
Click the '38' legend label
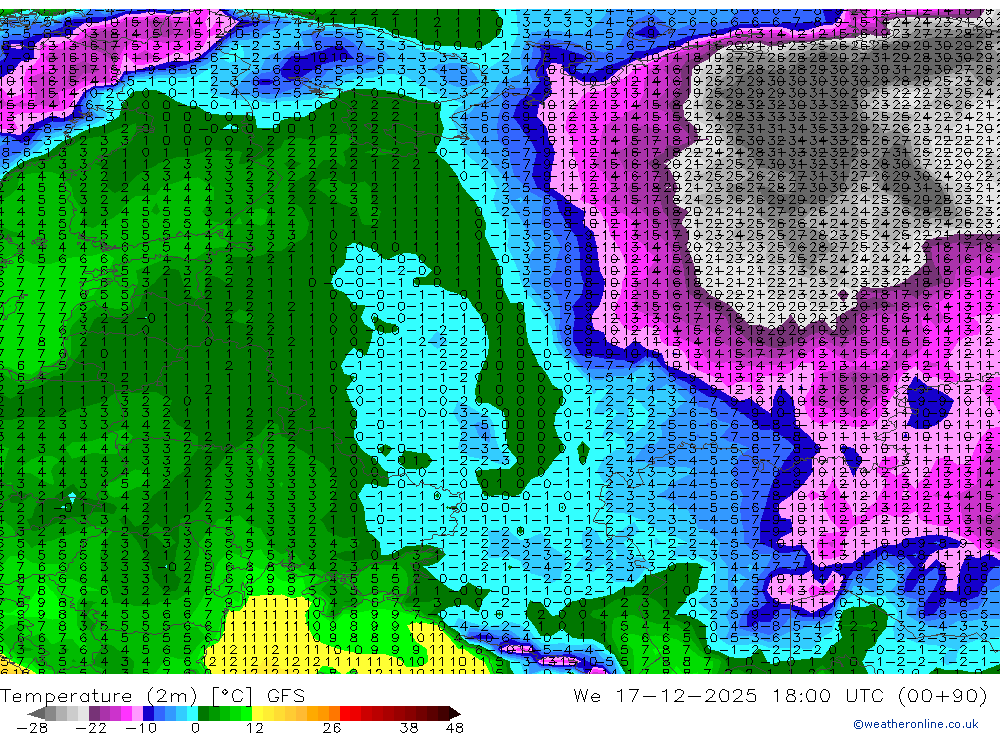[x=409, y=728]
